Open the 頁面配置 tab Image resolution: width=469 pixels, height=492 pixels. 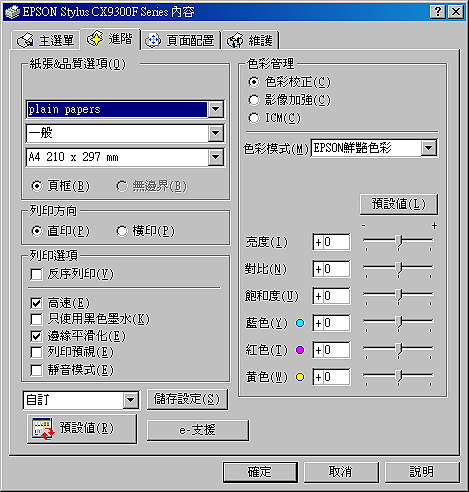click(x=180, y=40)
